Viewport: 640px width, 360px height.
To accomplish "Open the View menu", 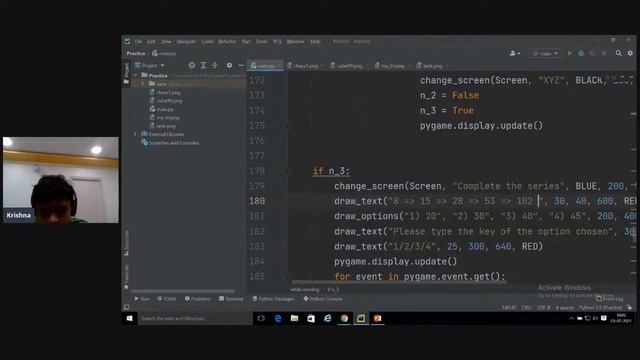I will pos(166,42).
